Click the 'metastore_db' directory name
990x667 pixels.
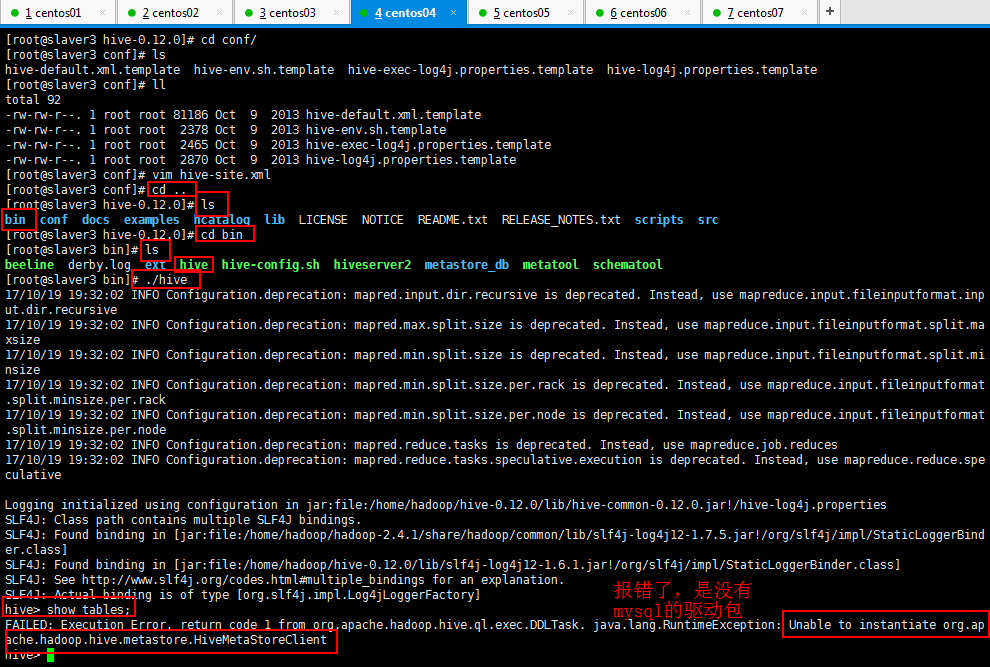pos(467,265)
